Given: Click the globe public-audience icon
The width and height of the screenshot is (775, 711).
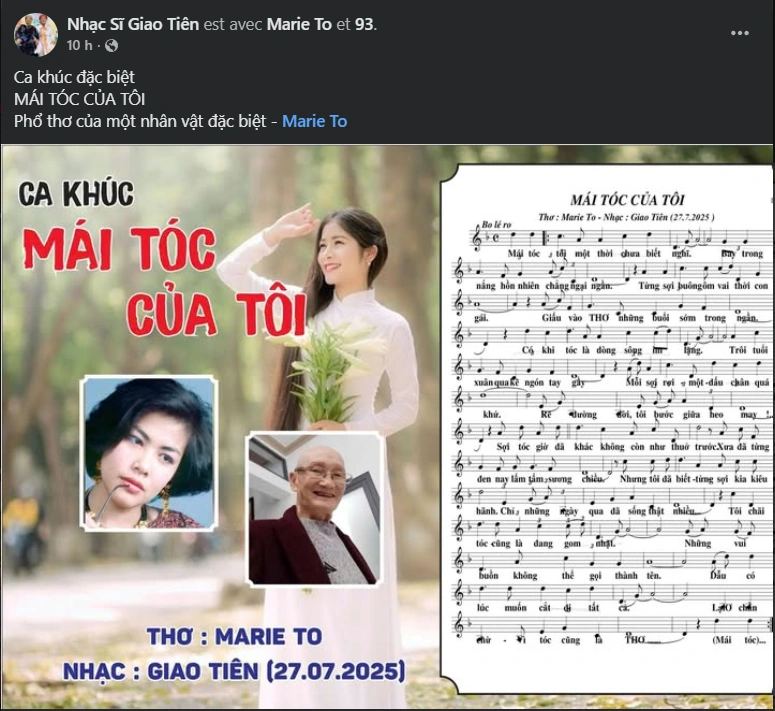Looking at the screenshot, I should (x=112, y=45).
